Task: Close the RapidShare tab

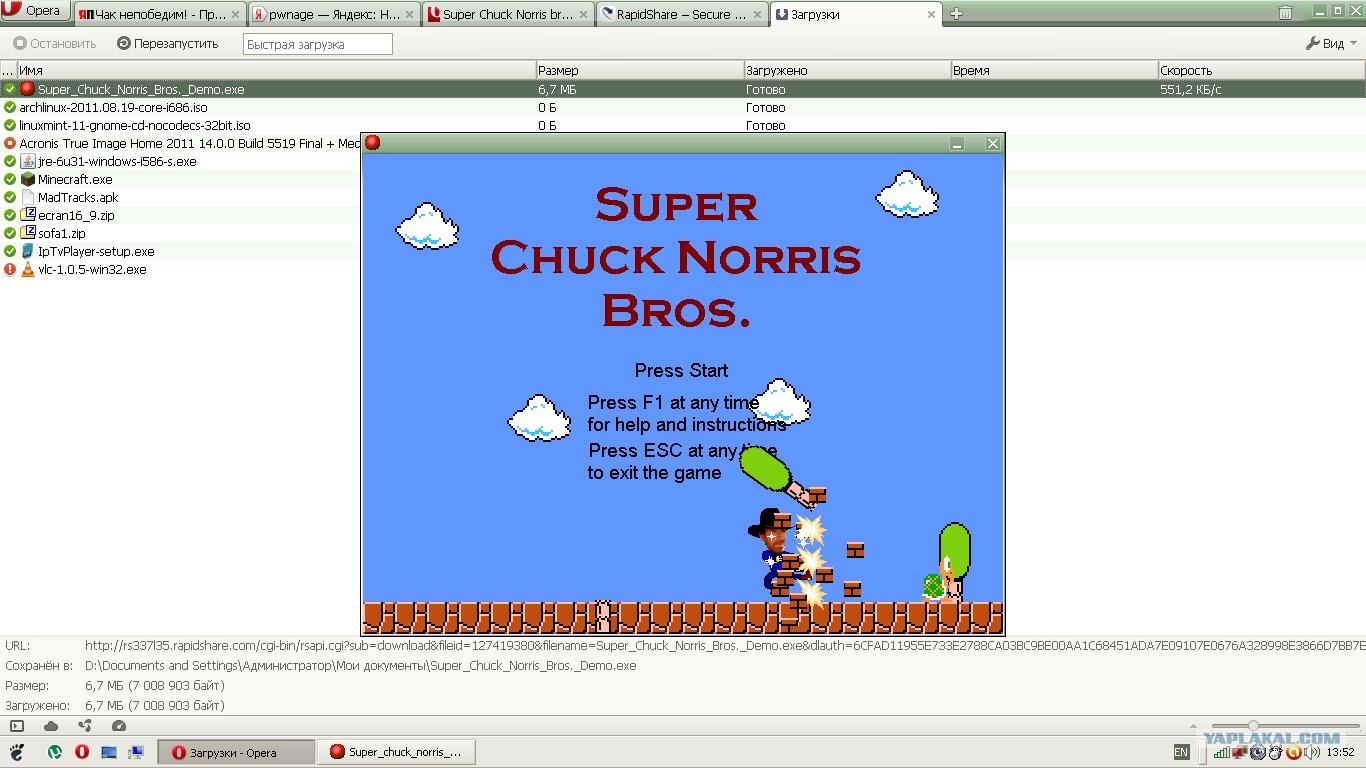Action: tap(757, 15)
